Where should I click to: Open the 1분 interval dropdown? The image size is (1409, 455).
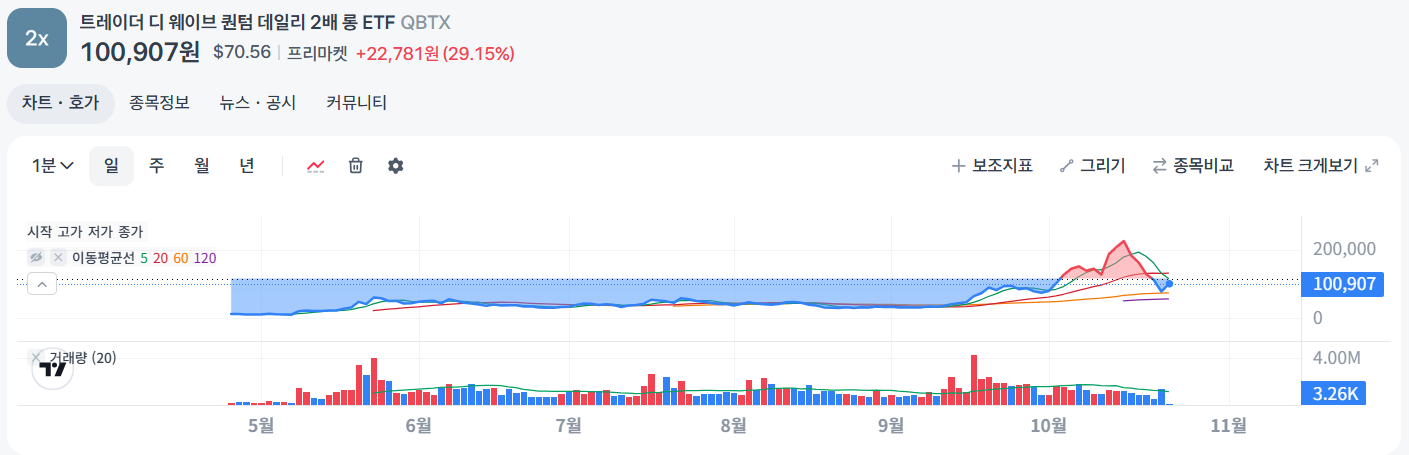[x=54, y=166]
